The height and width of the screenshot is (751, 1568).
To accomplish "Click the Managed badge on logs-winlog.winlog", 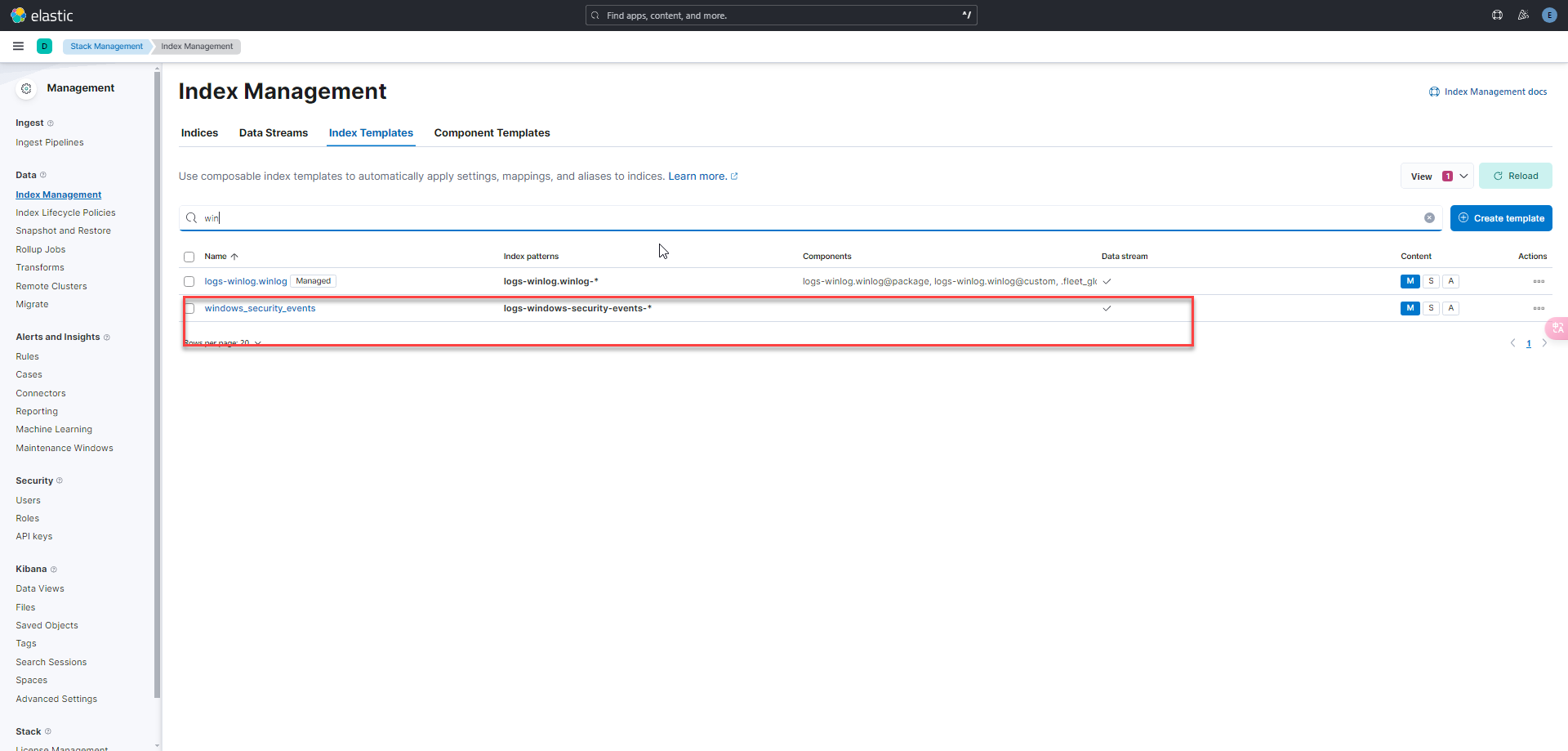I will [314, 281].
